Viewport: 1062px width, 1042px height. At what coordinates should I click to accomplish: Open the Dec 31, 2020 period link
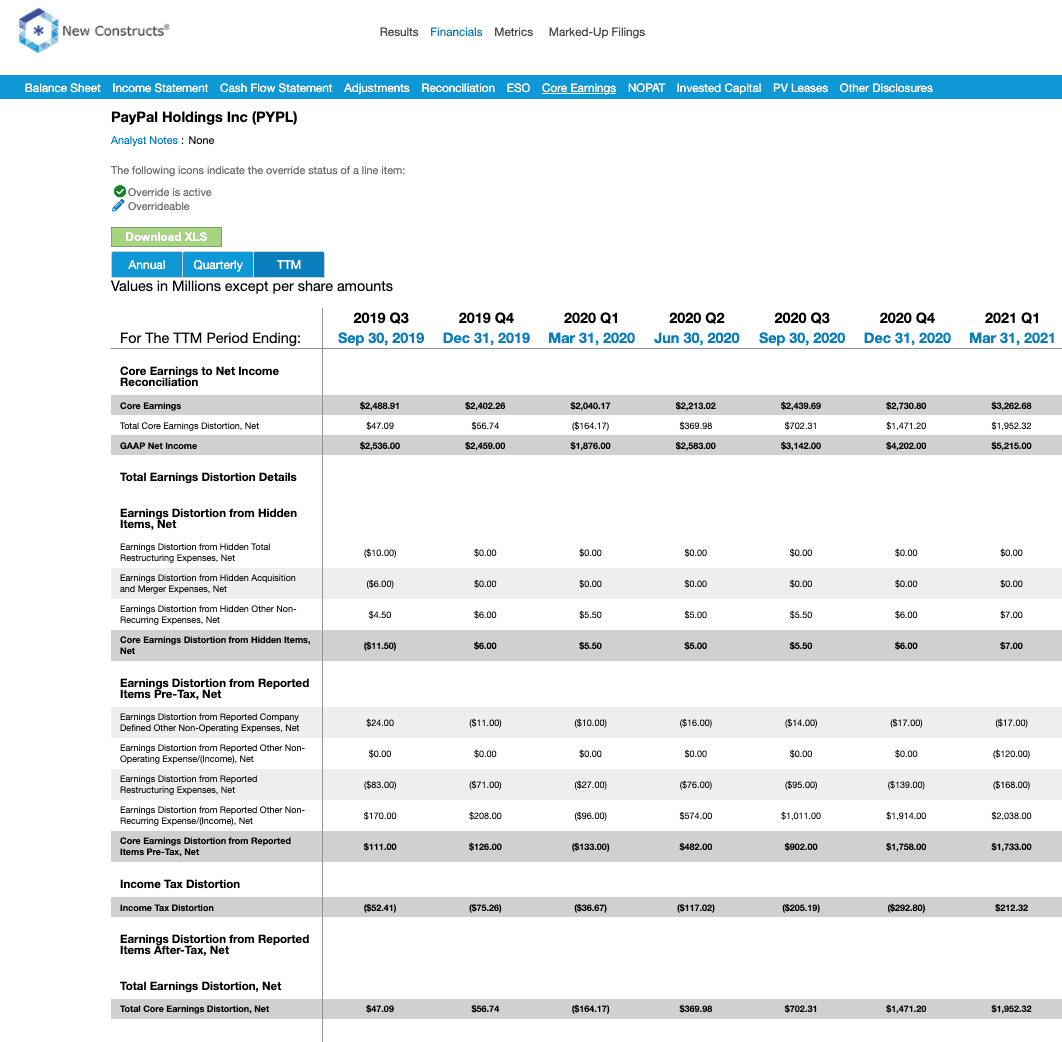click(907, 338)
